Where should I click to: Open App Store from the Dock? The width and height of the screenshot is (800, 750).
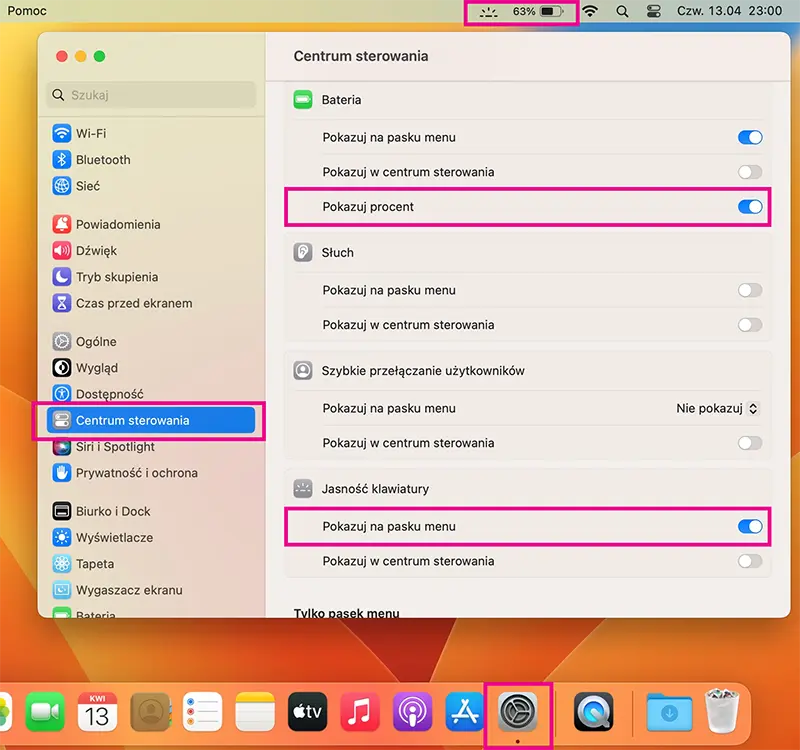[464, 714]
